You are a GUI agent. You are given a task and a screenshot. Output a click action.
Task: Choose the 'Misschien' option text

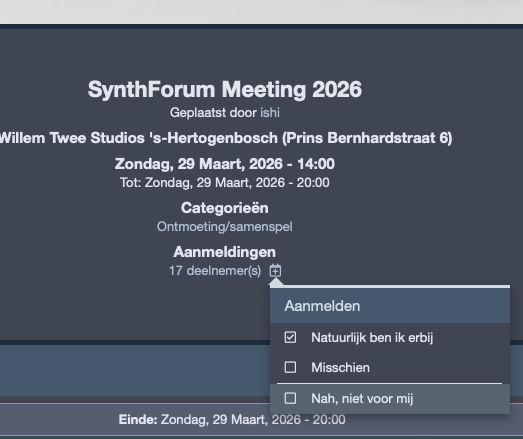point(340,368)
